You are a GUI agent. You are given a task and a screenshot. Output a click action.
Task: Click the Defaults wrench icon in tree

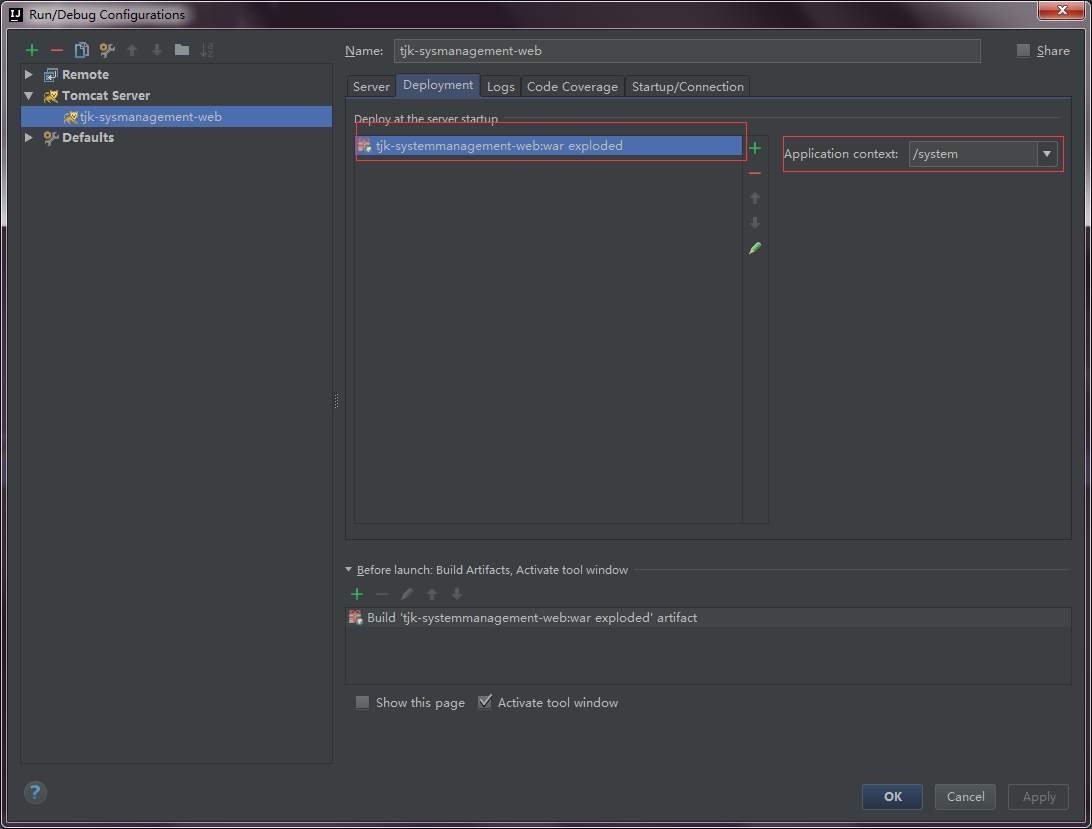[x=51, y=138]
